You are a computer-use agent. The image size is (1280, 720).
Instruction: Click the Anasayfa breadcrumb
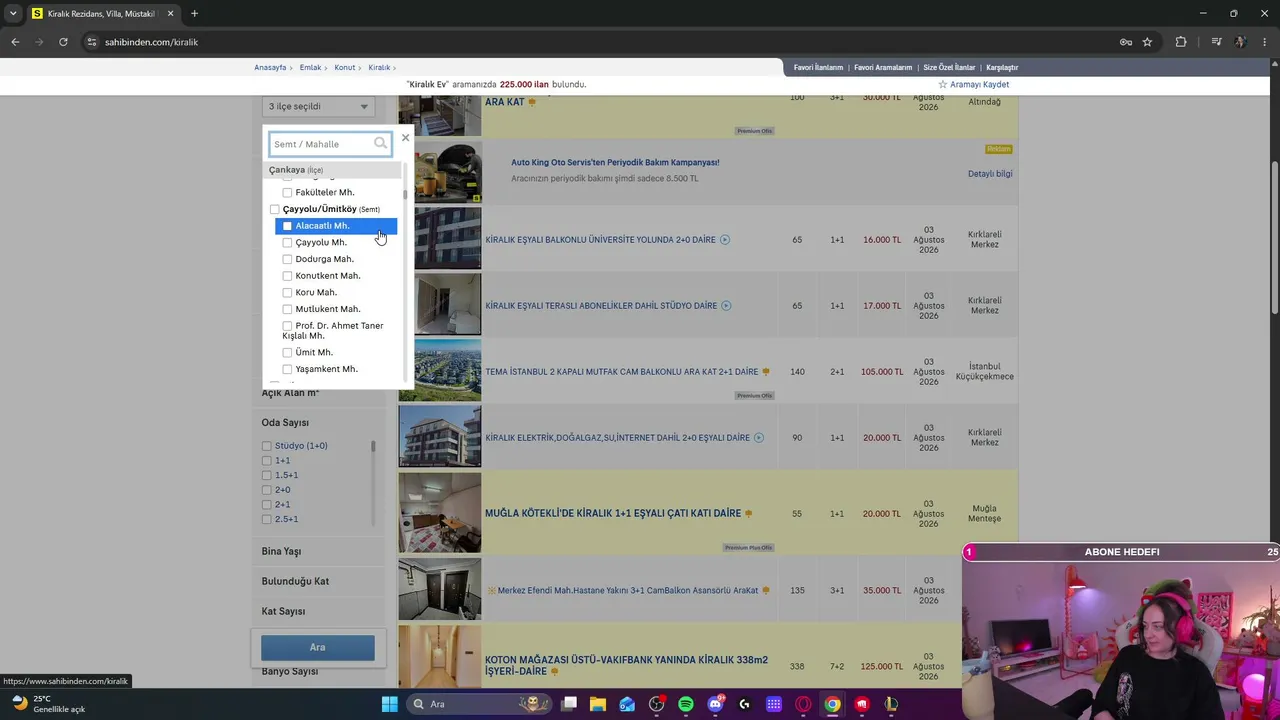pos(270,68)
